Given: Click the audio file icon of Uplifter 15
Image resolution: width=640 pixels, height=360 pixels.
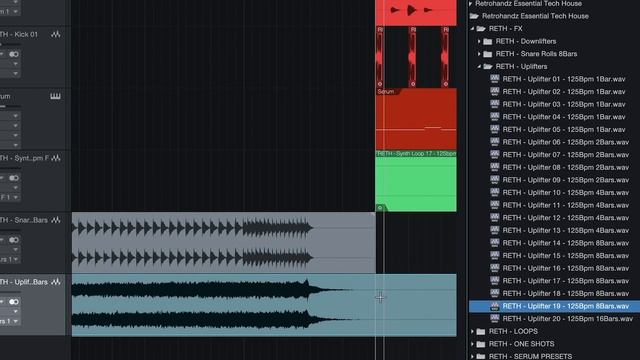Looking at the screenshot, I should pyautogui.click(x=495, y=256).
